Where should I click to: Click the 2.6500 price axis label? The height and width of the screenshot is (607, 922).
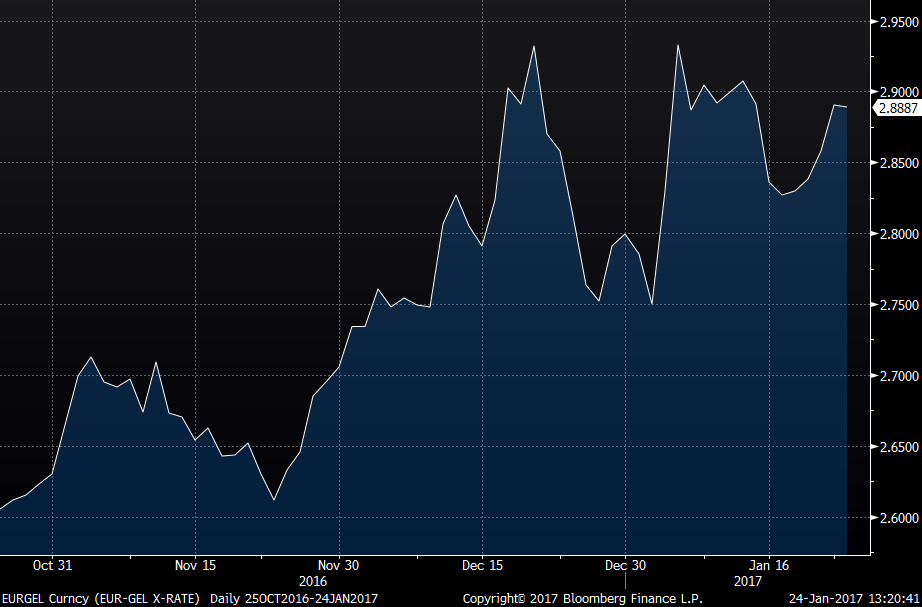click(897, 447)
